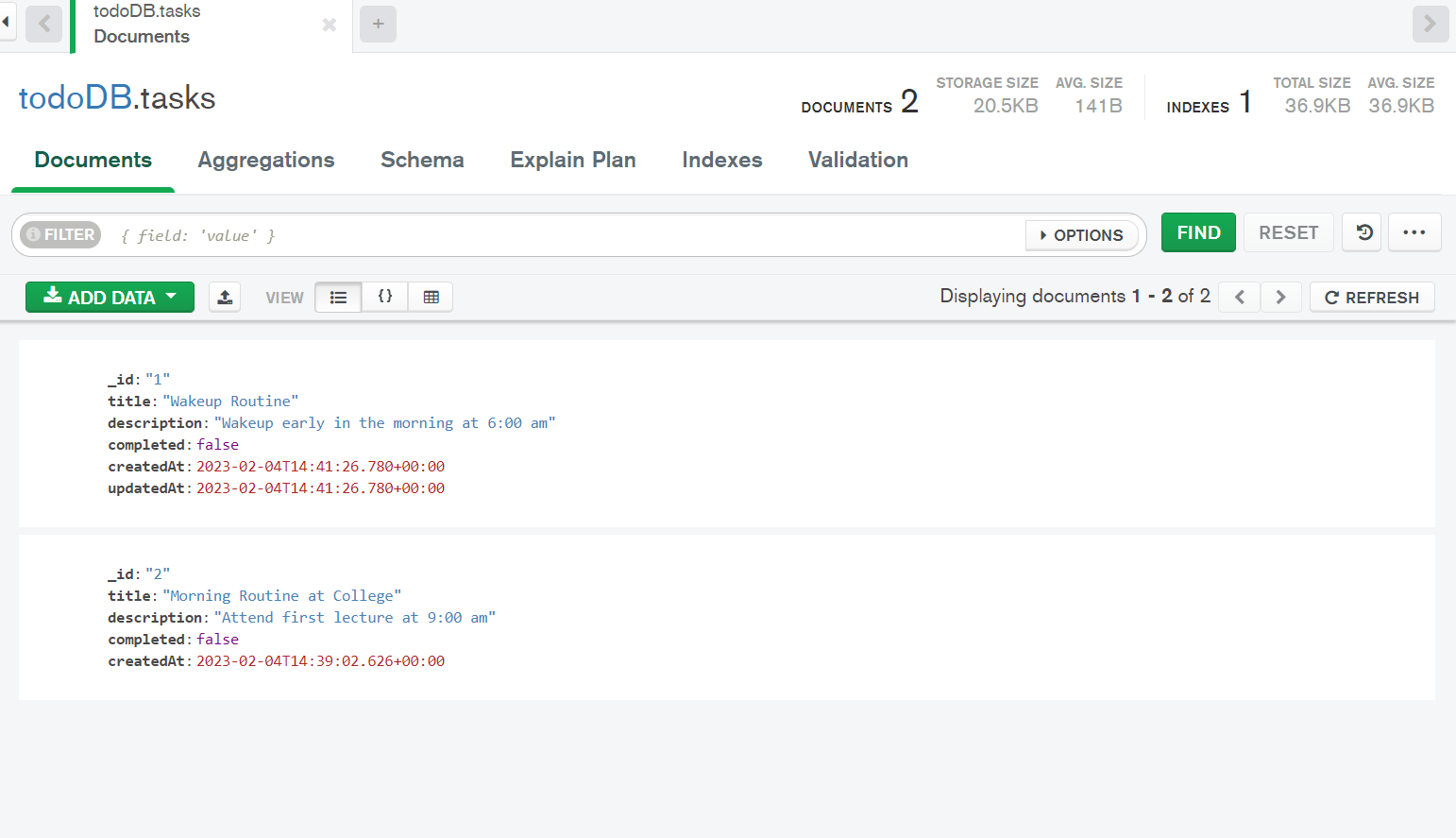Open the more options ellipsis menu
The width and height of the screenshot is (1456, 838).
click(x=1414, y=231)
